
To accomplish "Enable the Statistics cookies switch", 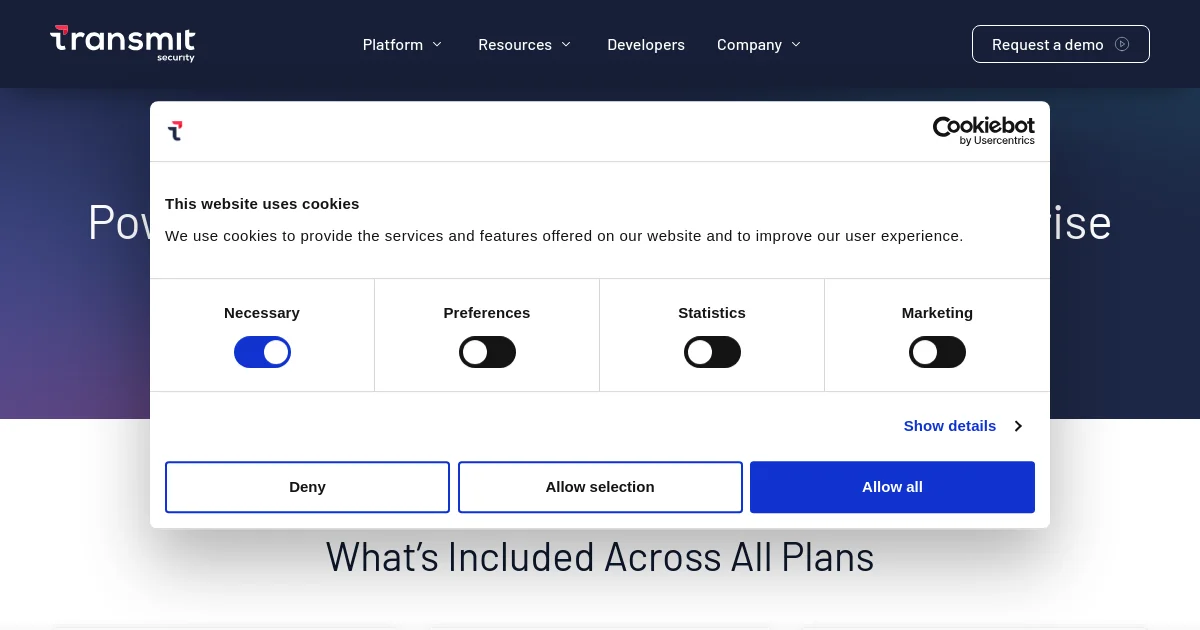I will pyautogui.click(x=712, y=352).
